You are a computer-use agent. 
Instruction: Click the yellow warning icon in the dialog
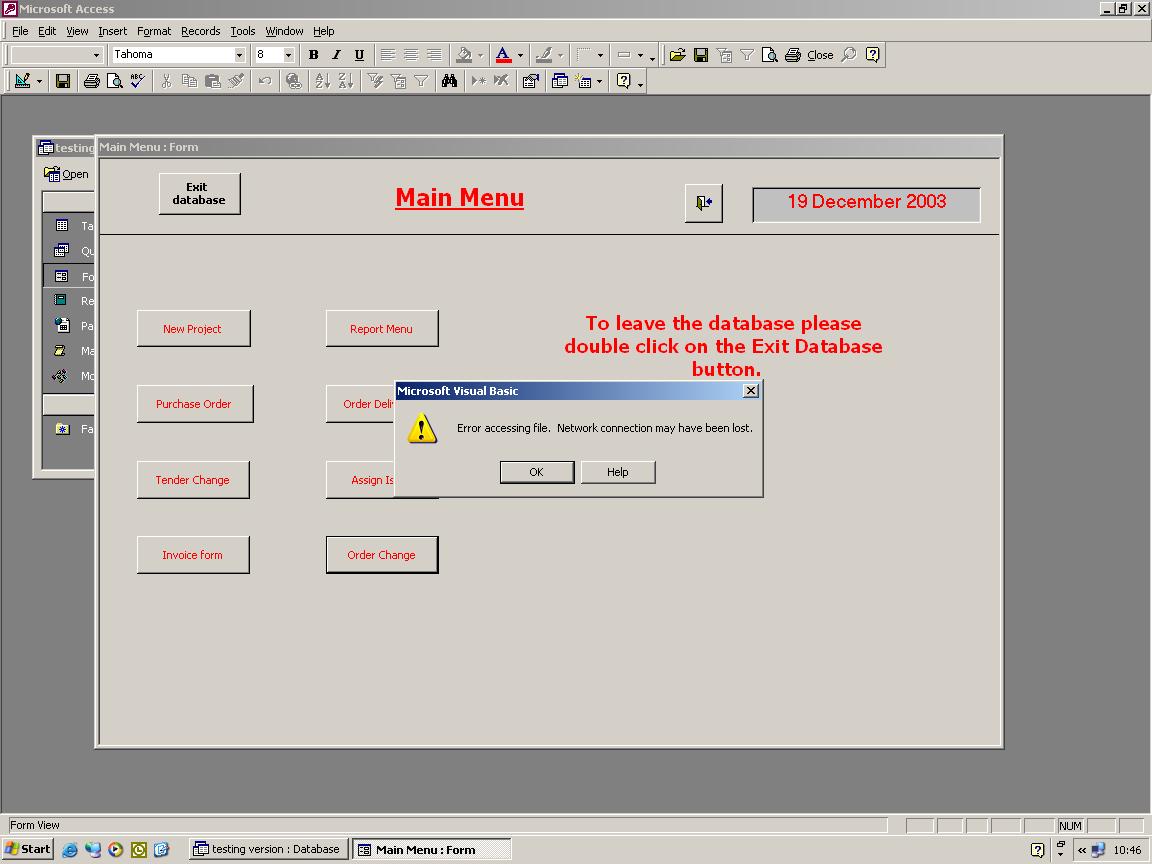click(x=422, y=428)
